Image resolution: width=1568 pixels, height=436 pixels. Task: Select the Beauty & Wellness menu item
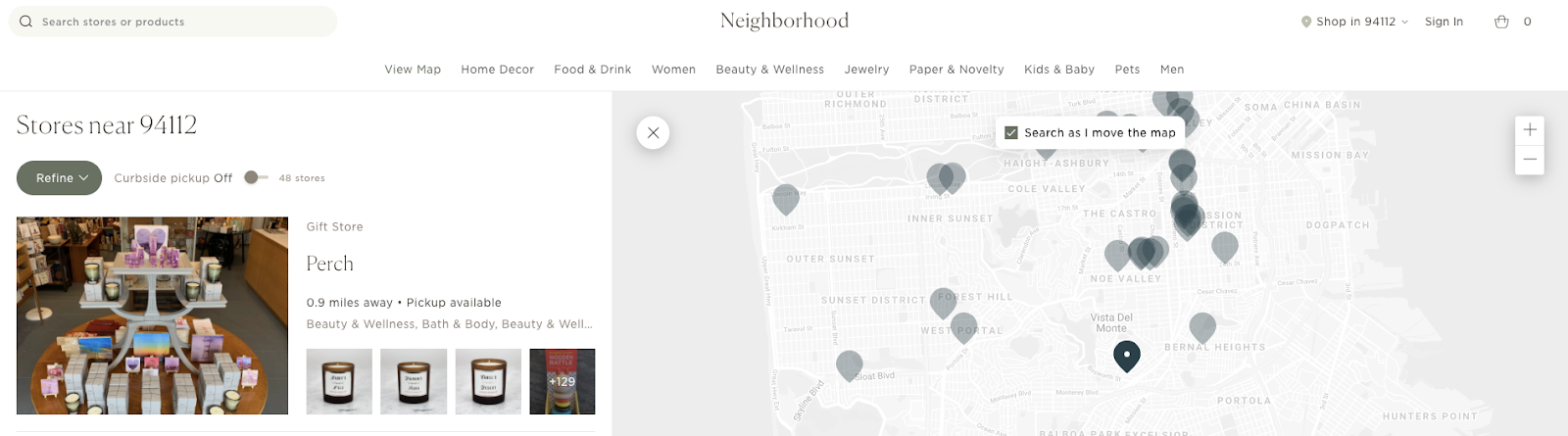pyautogui.click(x=769, y=70)
